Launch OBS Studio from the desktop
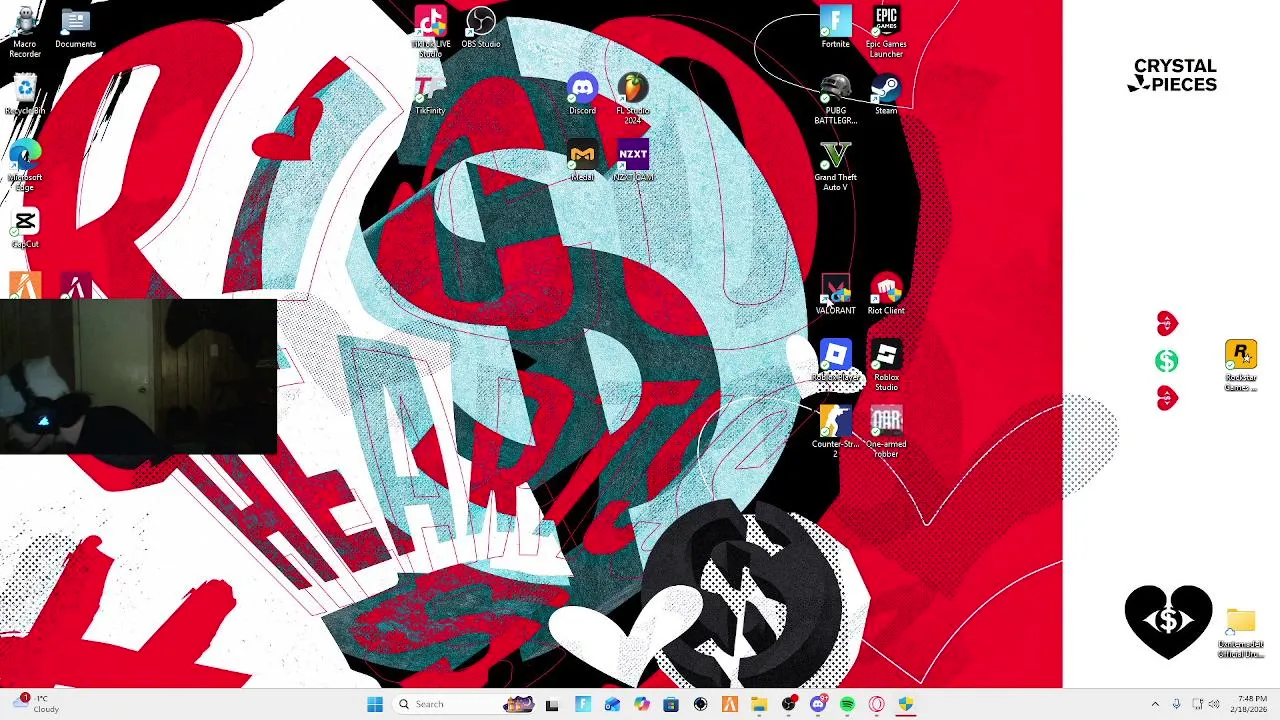Viewport: 1280px width, 720px height. [x=481, y=28]
